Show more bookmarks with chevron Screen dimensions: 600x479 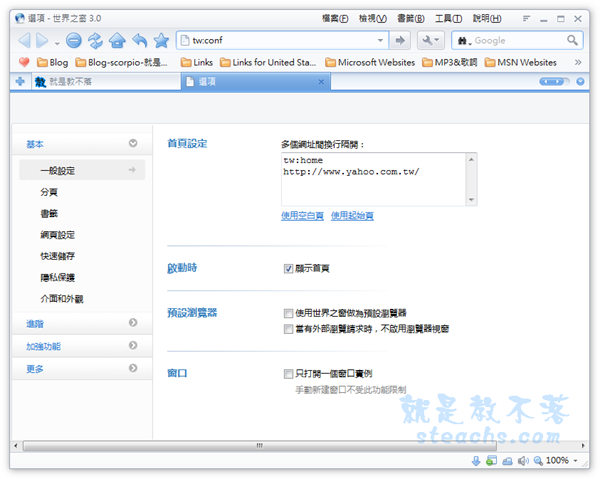click(x=578, y=62)
